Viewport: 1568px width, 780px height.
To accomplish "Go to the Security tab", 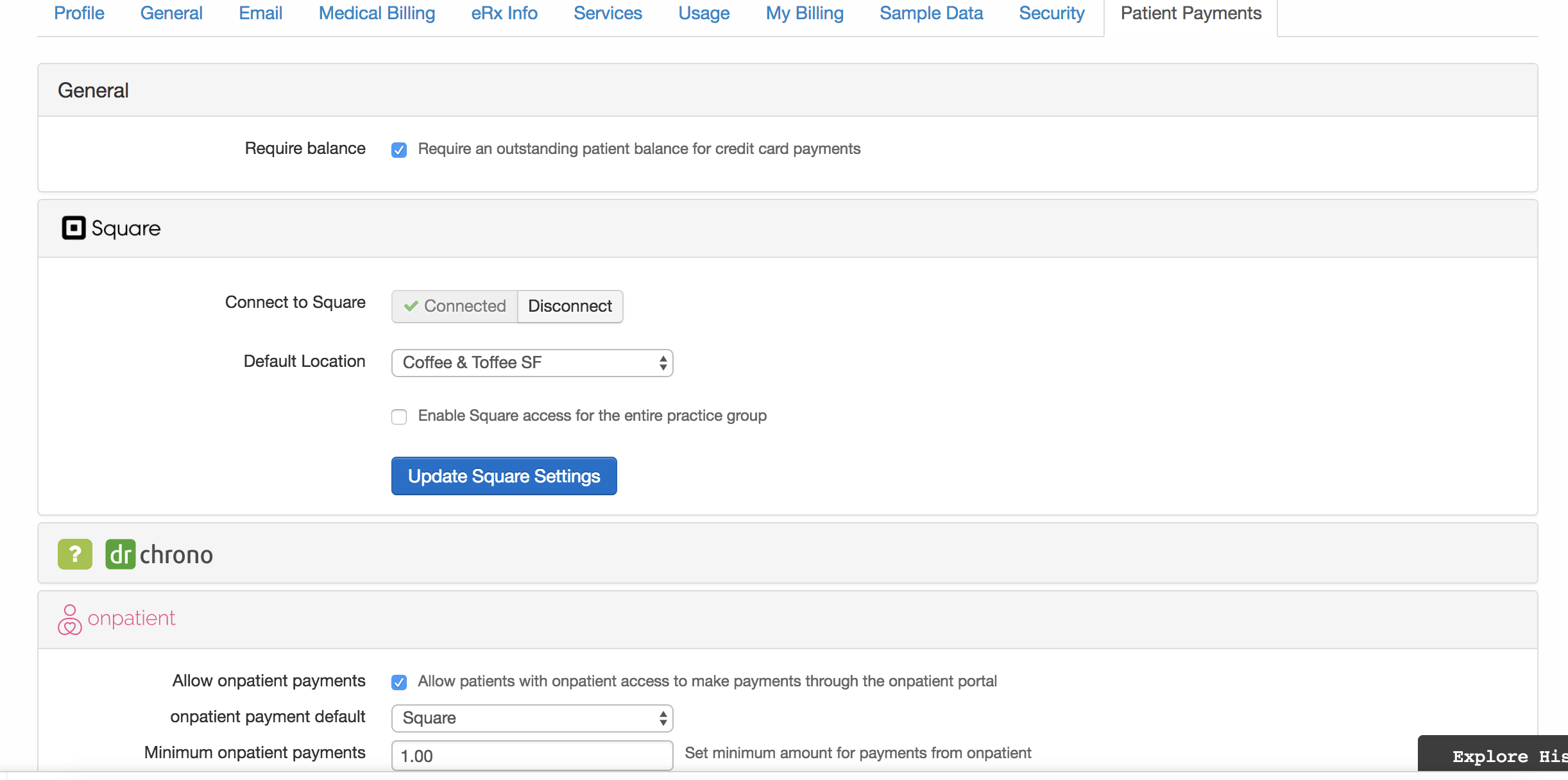I will [x=1052, y=13].
